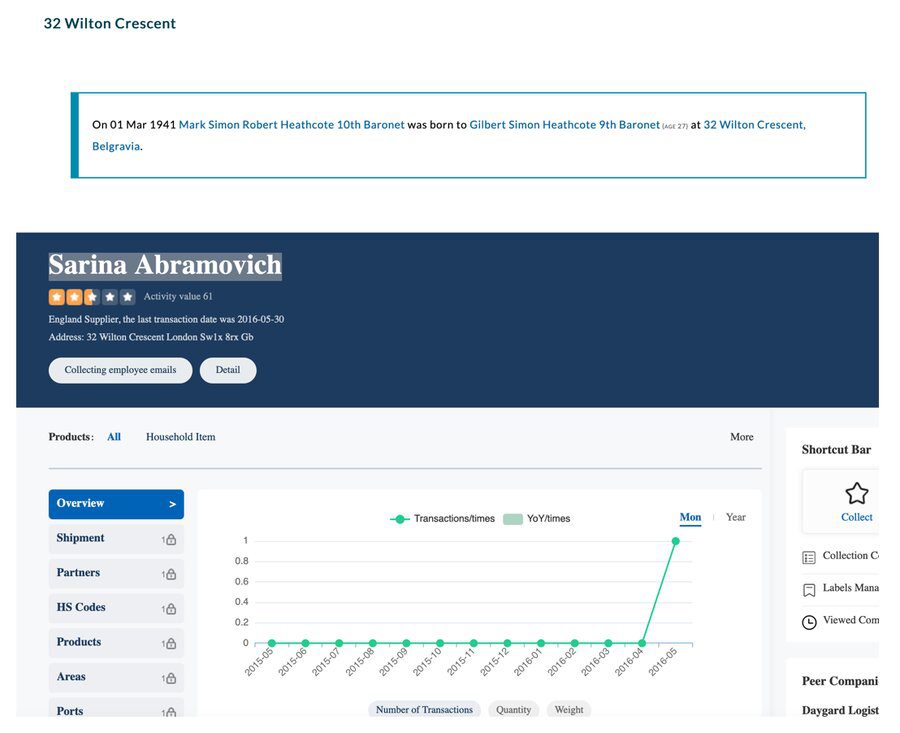Select the Household Item product filter
Image resolution: width=900 pixels, height=733 pixels.
pyautogui.click(x=180, y=437)
